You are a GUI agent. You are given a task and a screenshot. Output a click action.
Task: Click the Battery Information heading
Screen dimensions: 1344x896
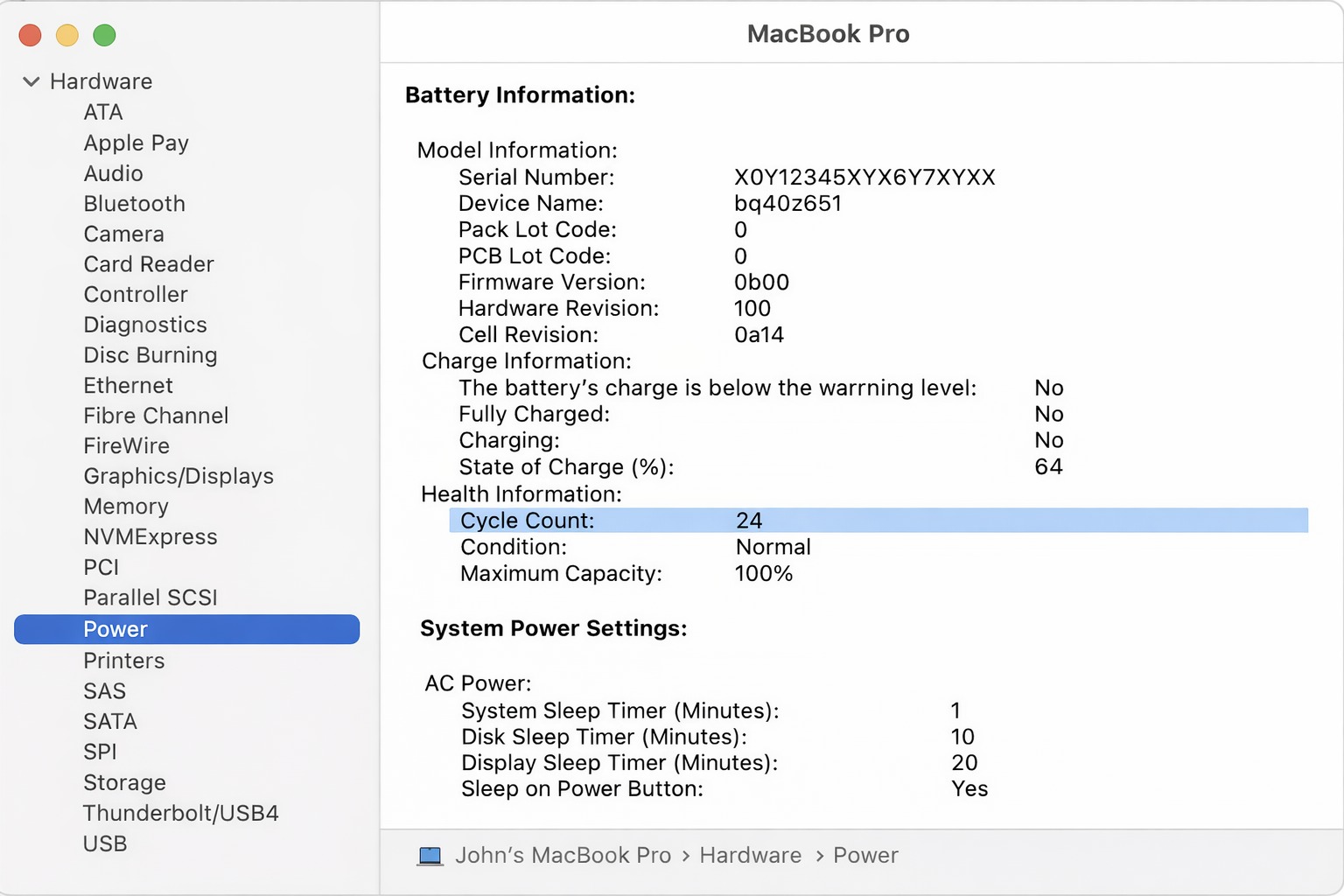[x=521, y=94]
